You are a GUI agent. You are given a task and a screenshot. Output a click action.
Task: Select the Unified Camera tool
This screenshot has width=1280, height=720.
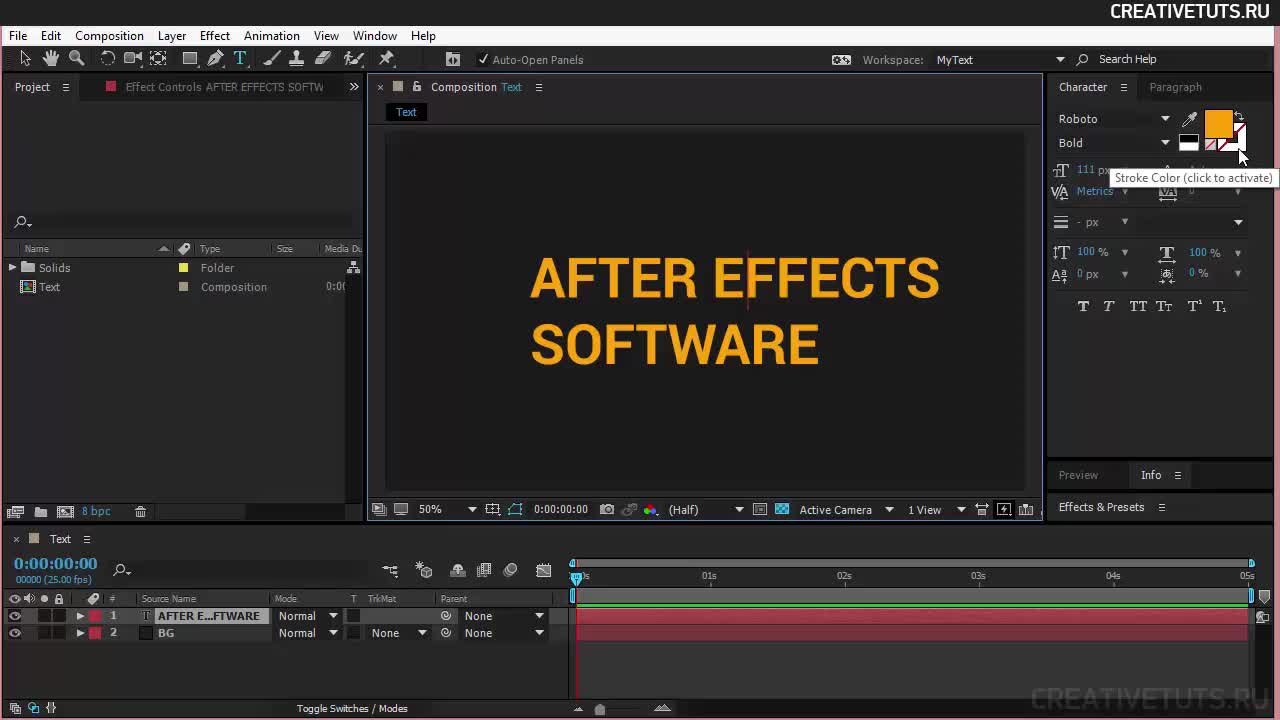point(133,59)
